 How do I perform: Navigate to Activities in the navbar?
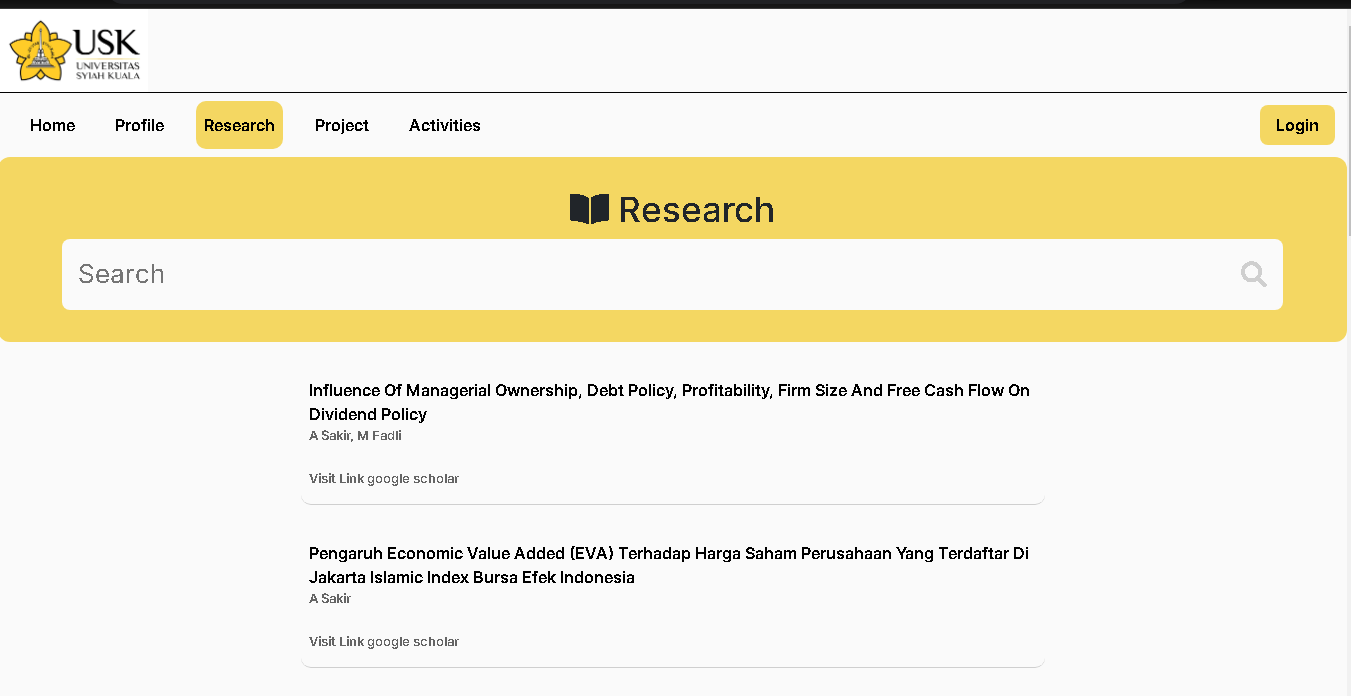coord(444,125)
